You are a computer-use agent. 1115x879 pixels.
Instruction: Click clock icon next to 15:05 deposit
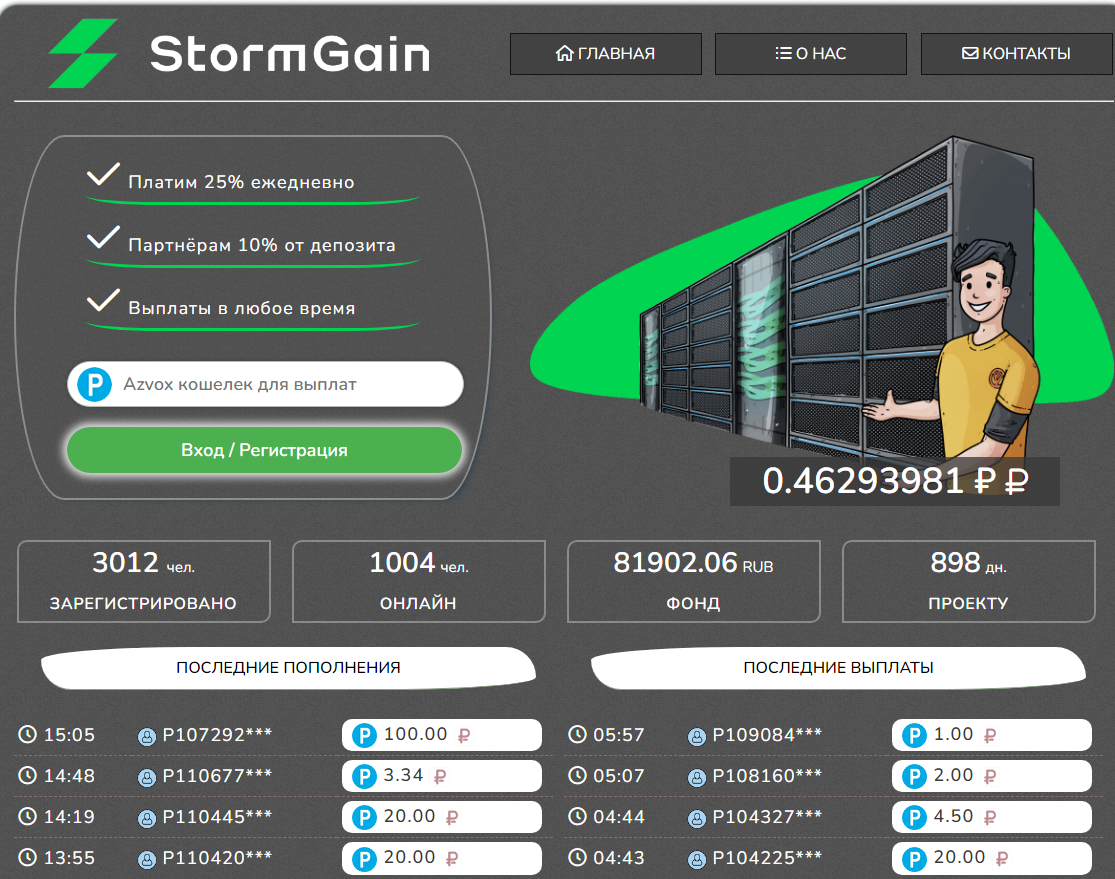[27, 735]
